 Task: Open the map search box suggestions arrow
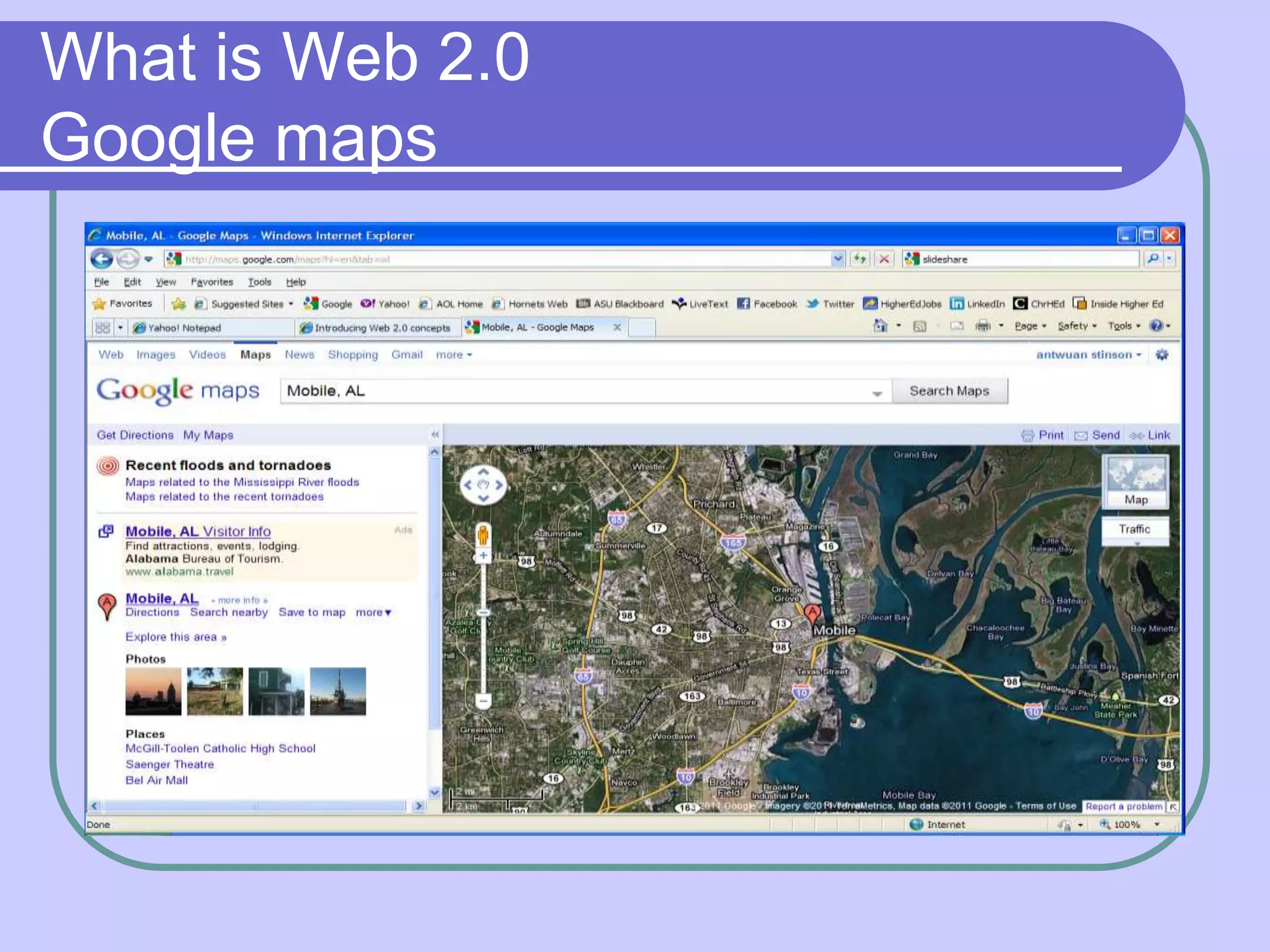877,393
